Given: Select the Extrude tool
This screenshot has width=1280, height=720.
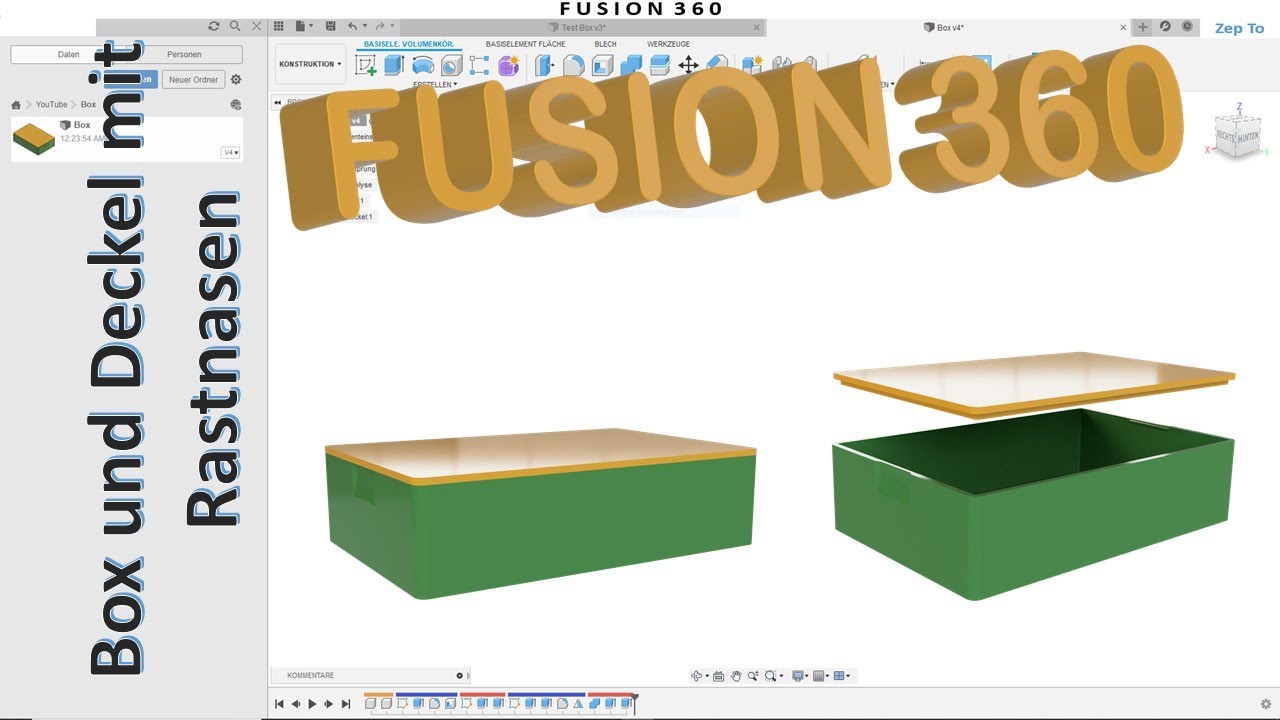Looking at the screenshot, I should coord(394,66).
